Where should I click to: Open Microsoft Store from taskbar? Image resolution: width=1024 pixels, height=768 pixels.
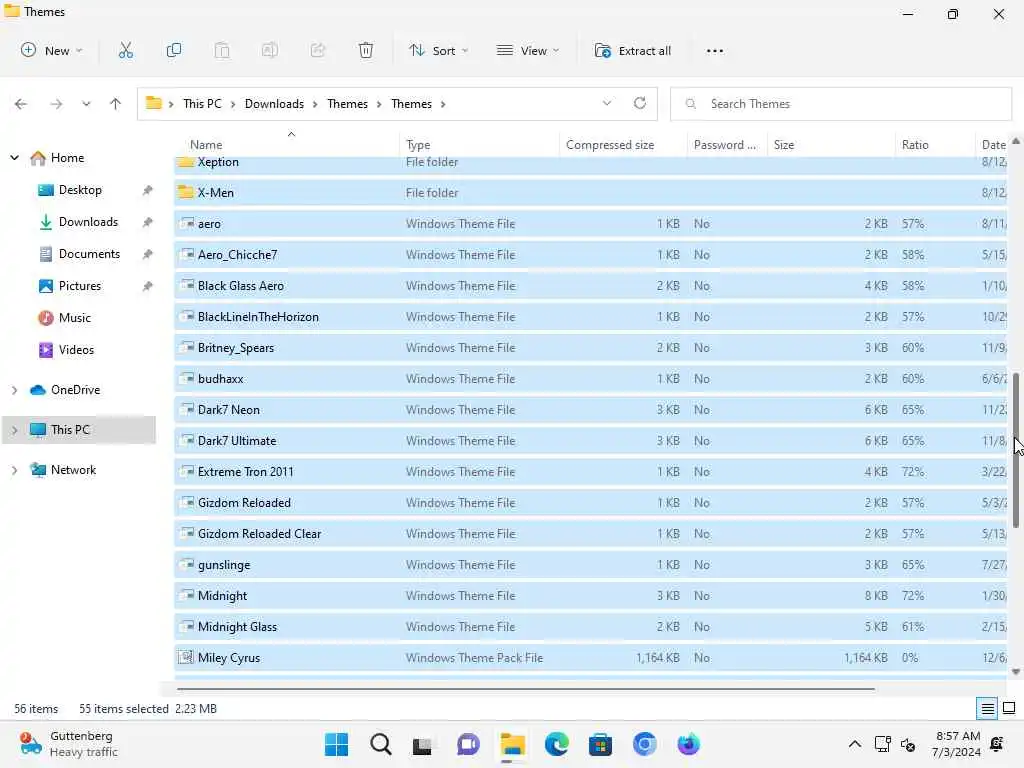pos(600,744)
